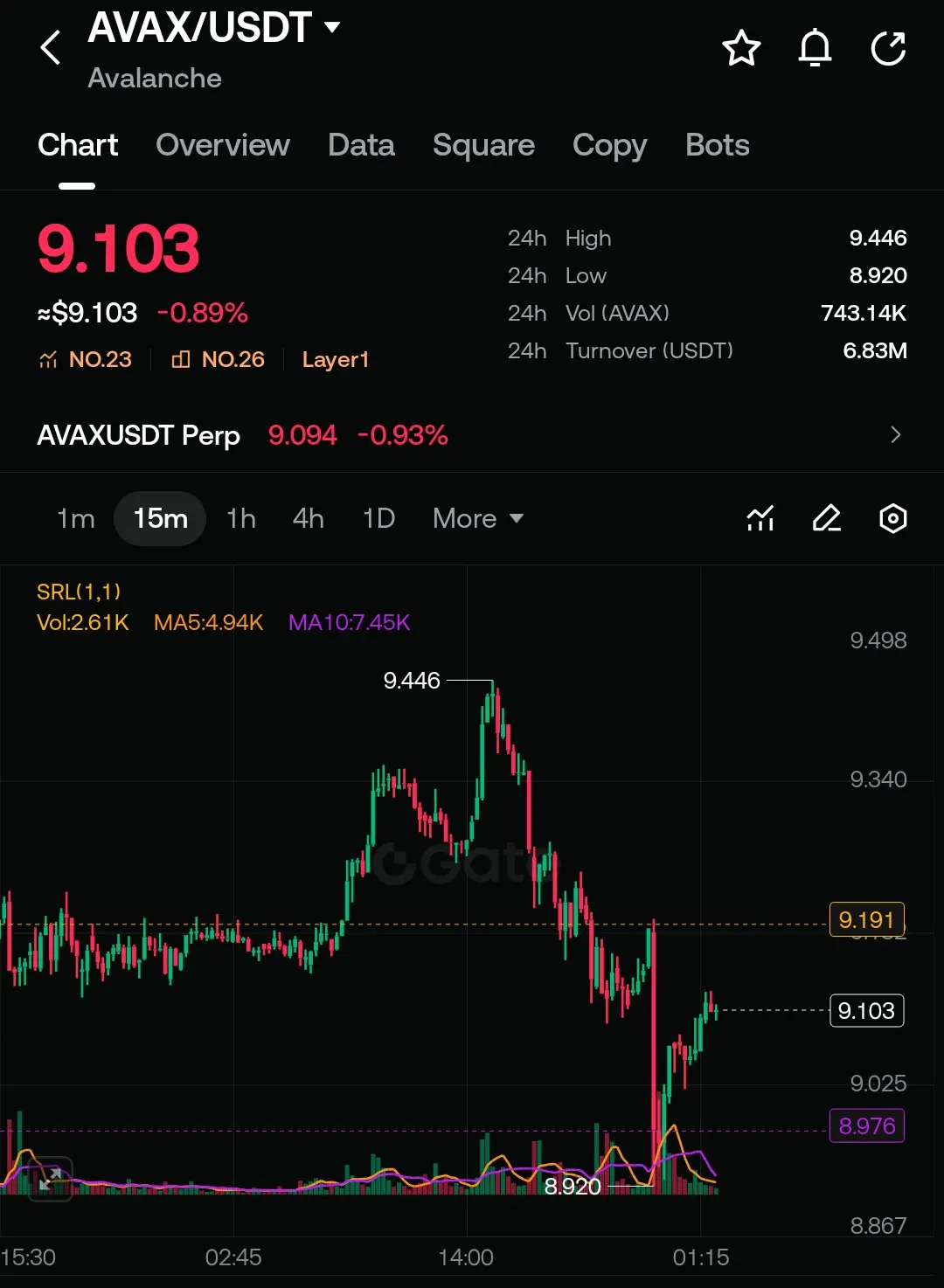
Task: Tap the 24h Low value 8.920
Action: 878,275
